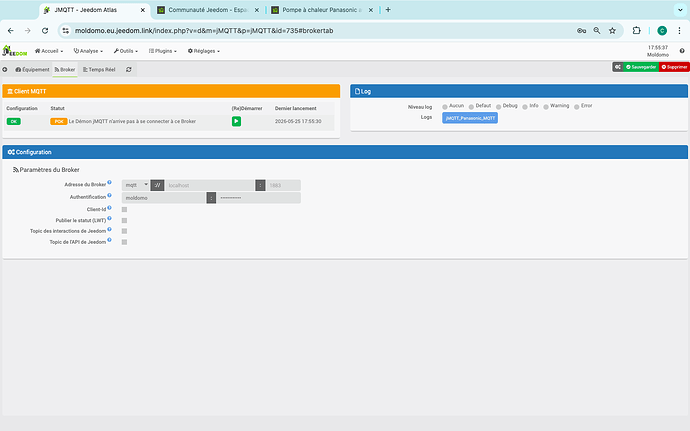Switch to Communauté Jeedom browser tab
Screen dimensions: 690x431
click(x=208, y=10)
